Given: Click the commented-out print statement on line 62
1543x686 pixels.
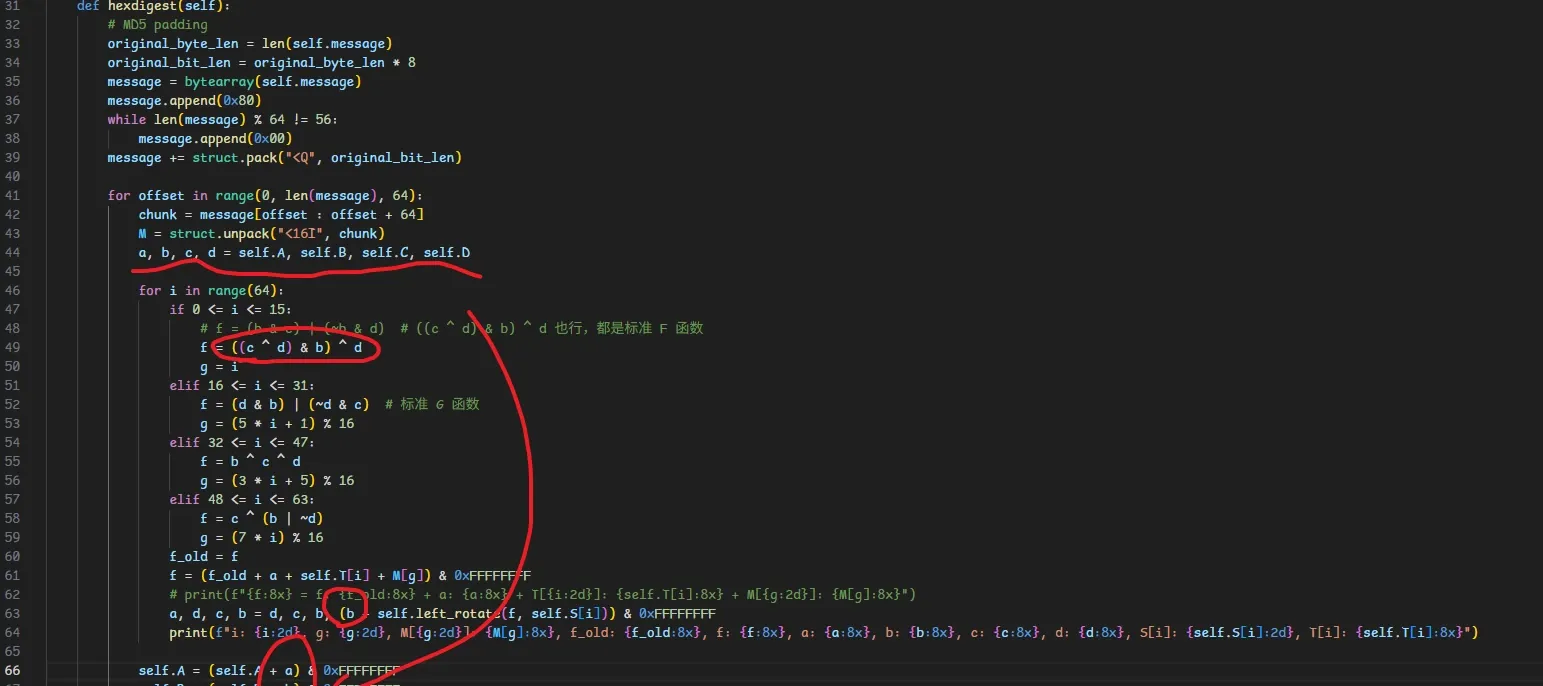Looking at the screenshot, I should (543, 594).
